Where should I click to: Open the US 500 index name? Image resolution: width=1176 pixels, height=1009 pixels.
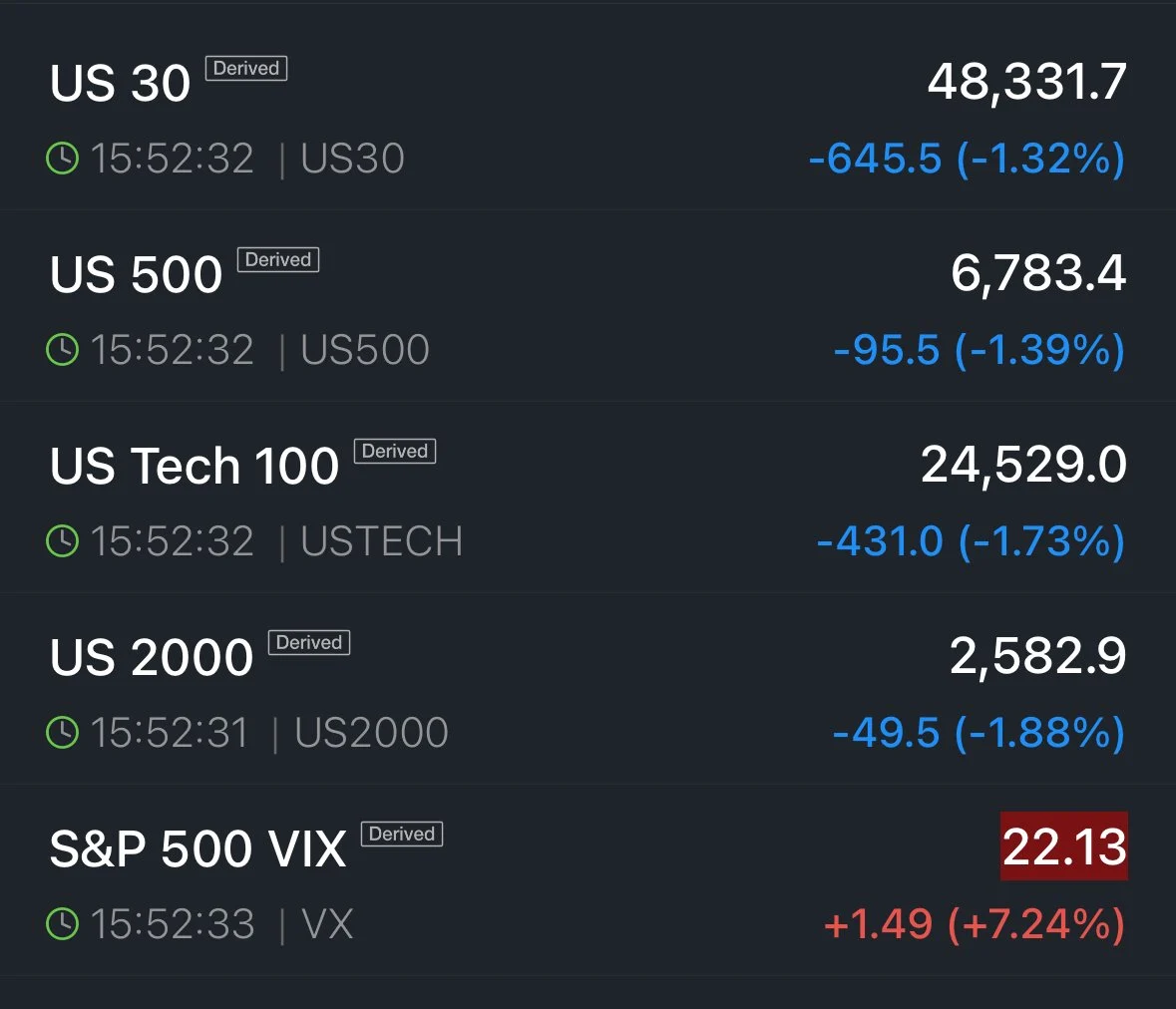point(136,273)
